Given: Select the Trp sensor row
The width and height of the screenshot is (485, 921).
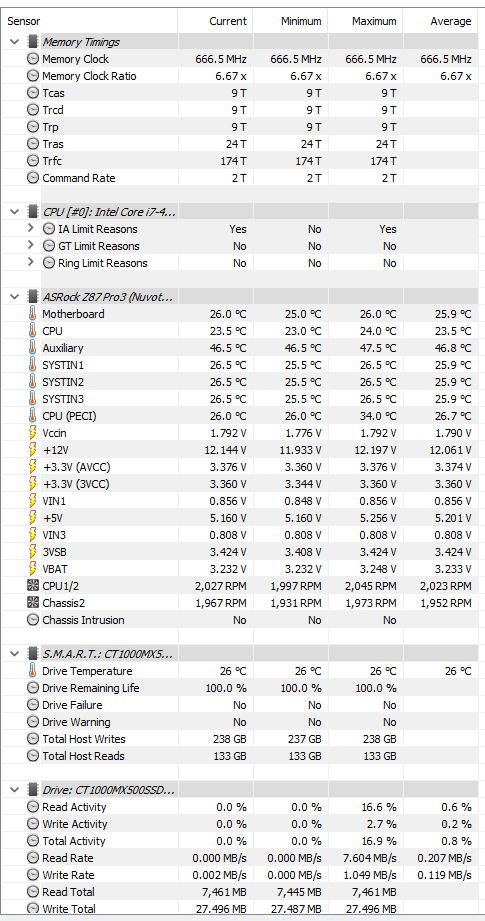Looking at the screenshot, I should click(242, 127).
